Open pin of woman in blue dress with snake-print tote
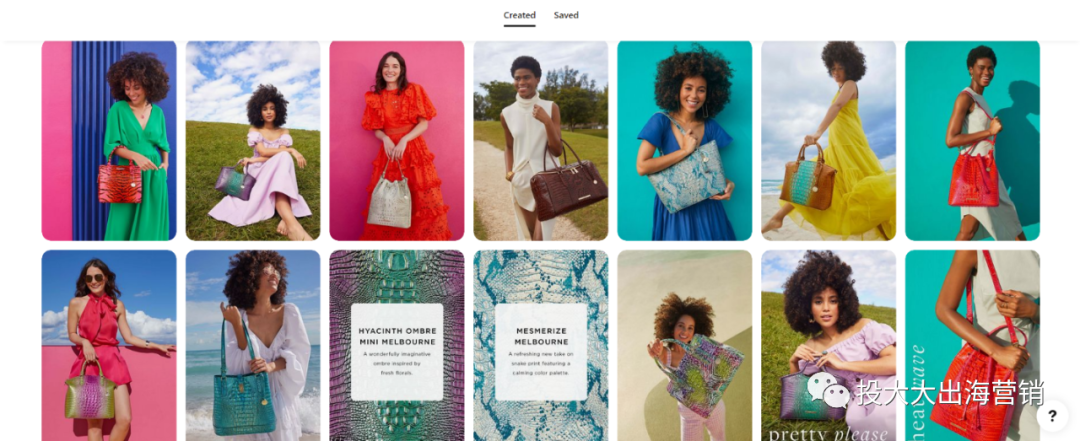 coord(685,141)
